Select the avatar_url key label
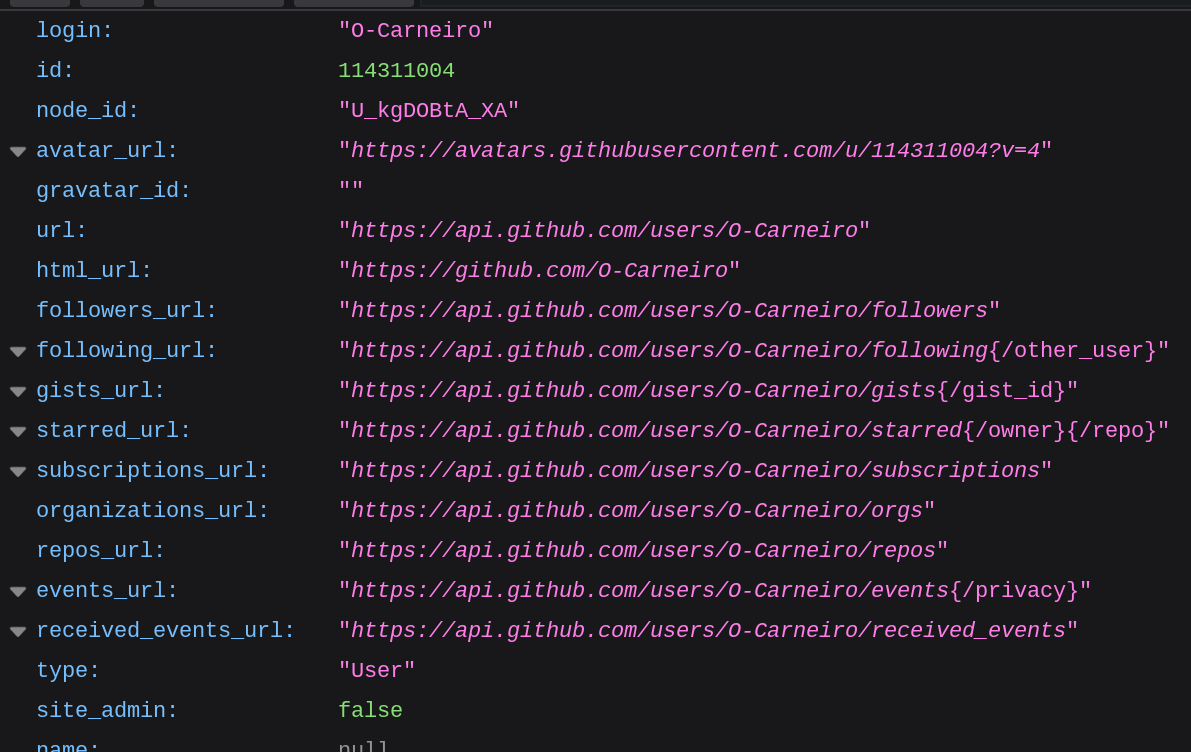 [x=107, y=150]
